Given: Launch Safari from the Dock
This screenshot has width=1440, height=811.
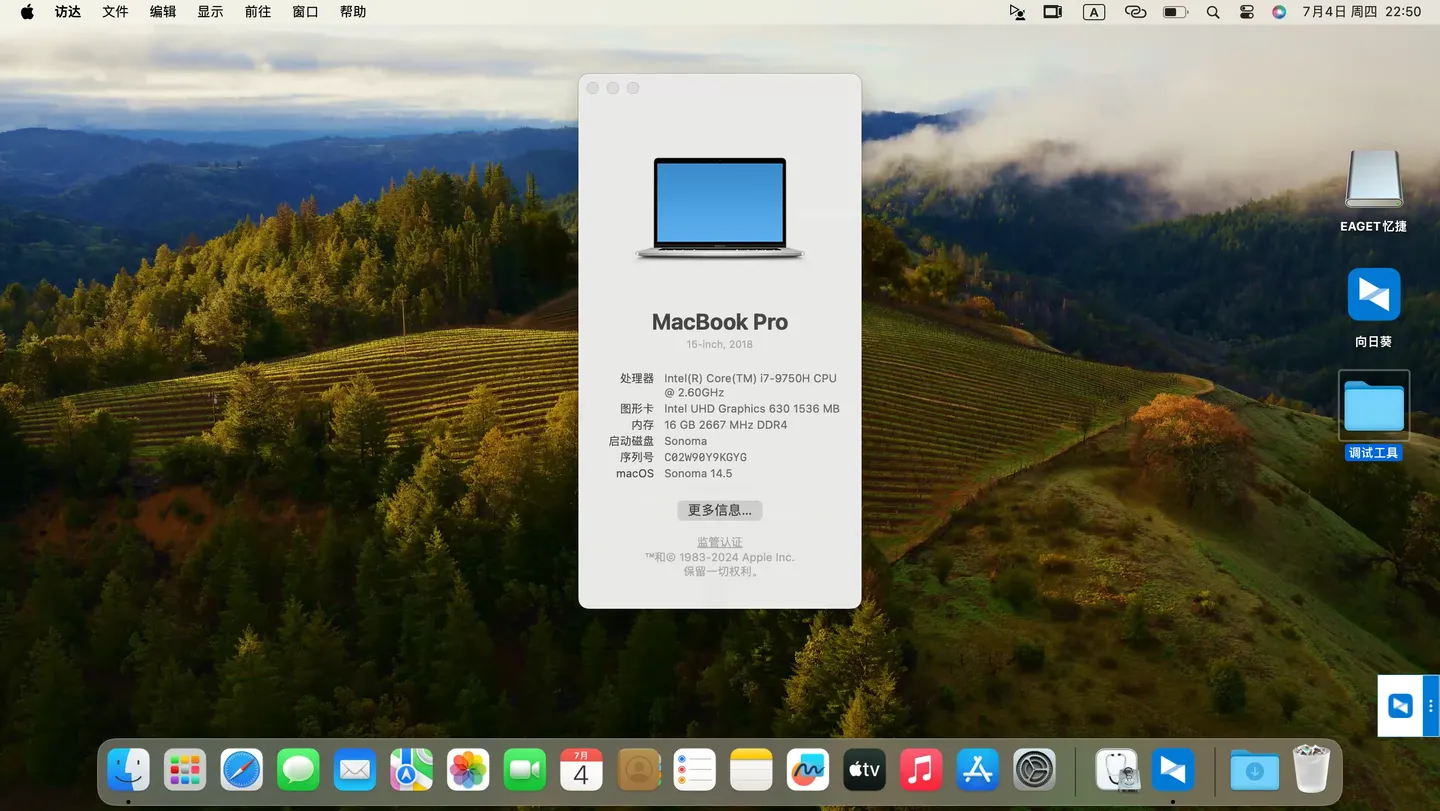Looking at the screenshot, I should pos(241,770).
